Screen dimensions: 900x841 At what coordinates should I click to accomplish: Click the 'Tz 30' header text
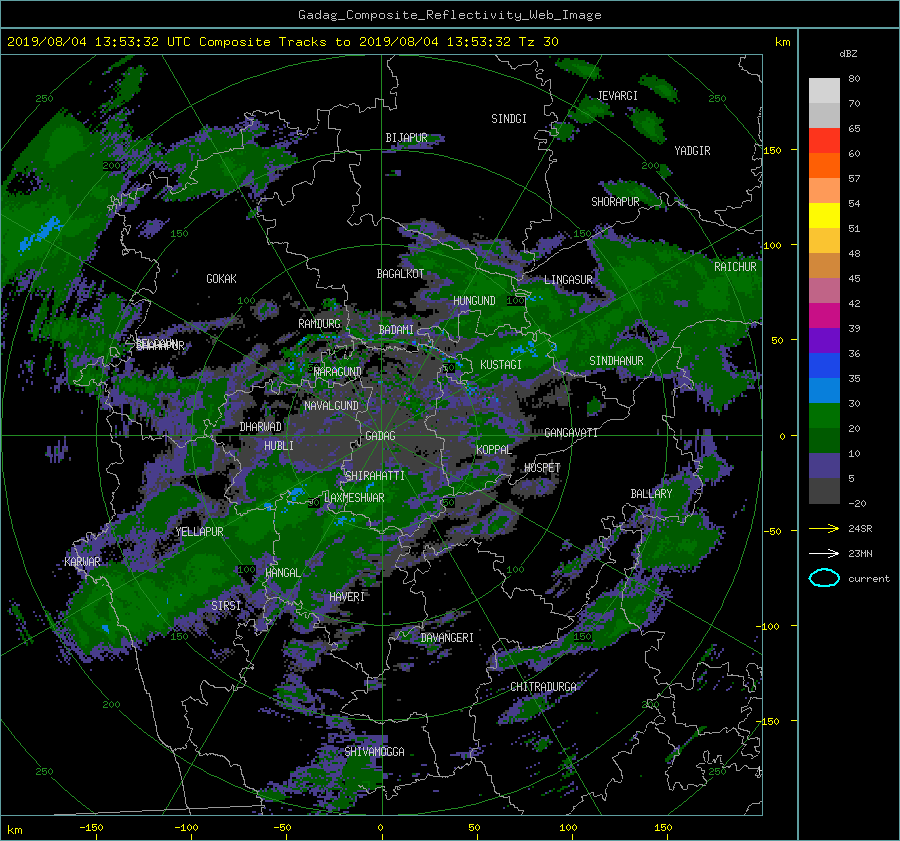pyautogui.click(x=538, y=42)
